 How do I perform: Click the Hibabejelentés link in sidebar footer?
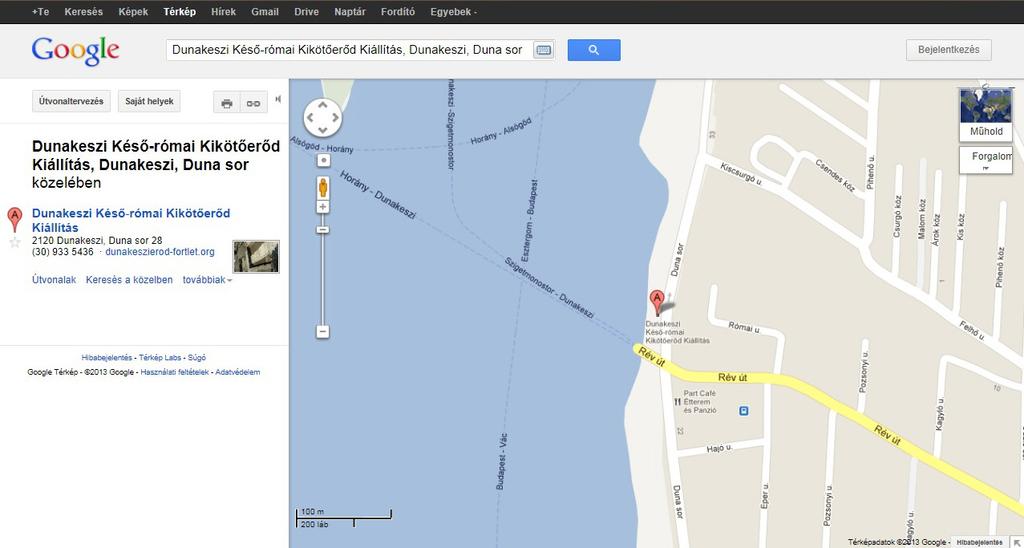point(106,358)
